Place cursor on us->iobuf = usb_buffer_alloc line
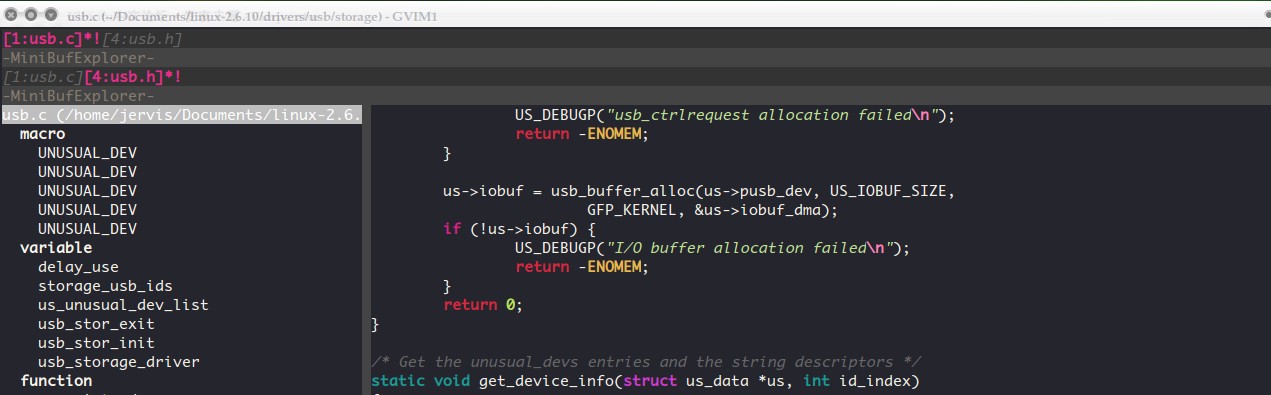 [x=699, y=191]
